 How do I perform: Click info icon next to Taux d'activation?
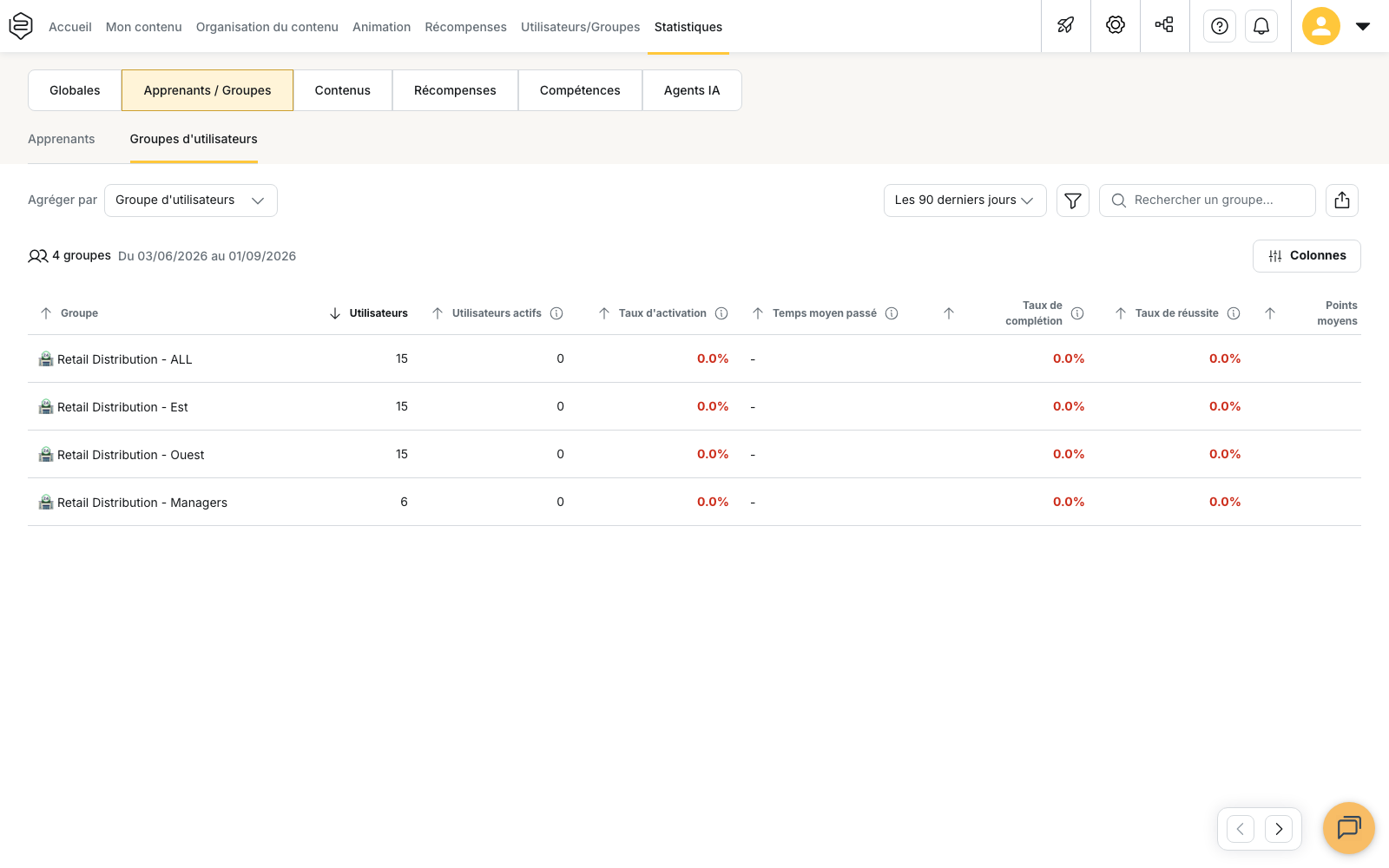point(721,313)
